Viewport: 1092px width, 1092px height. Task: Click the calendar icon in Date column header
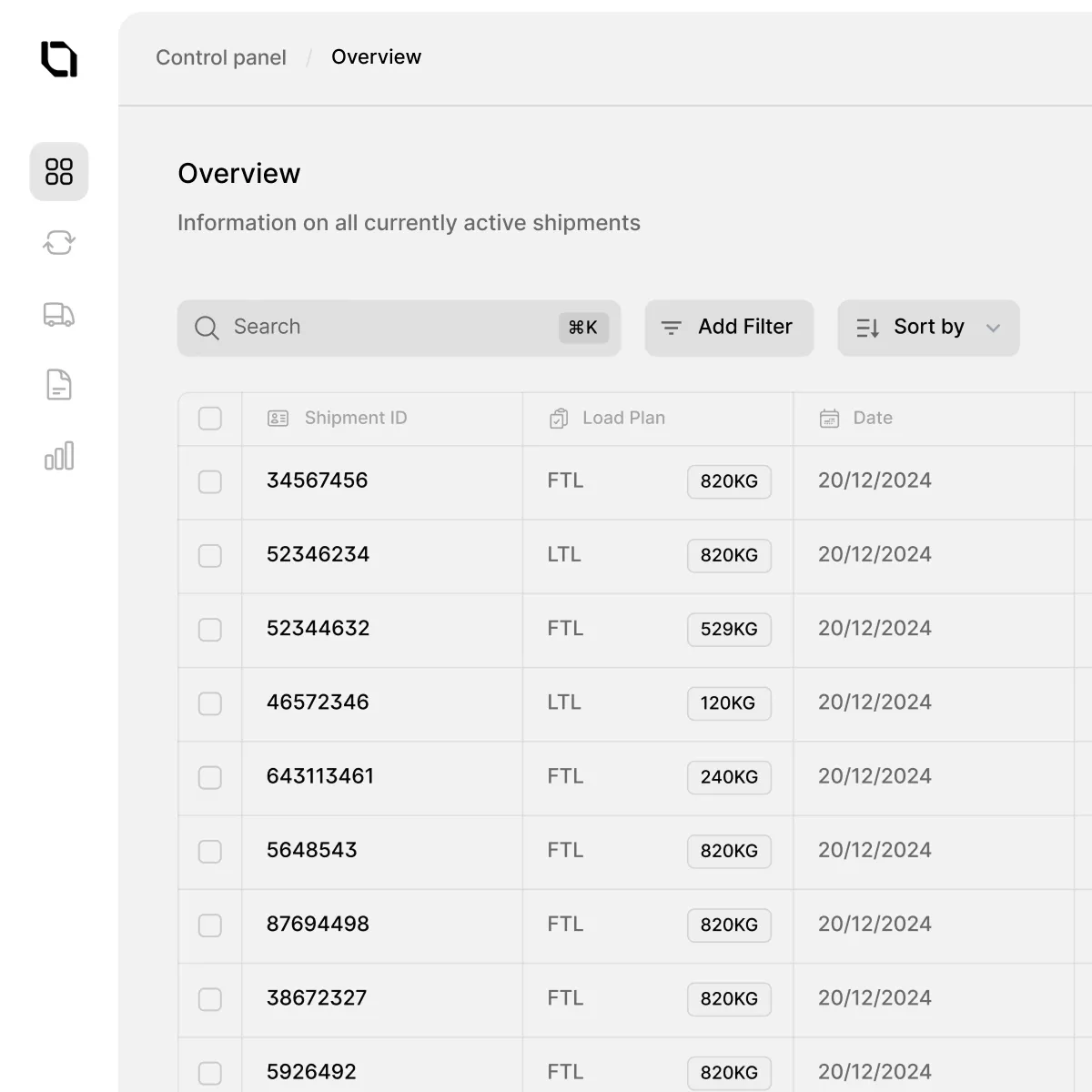(829, 418)
